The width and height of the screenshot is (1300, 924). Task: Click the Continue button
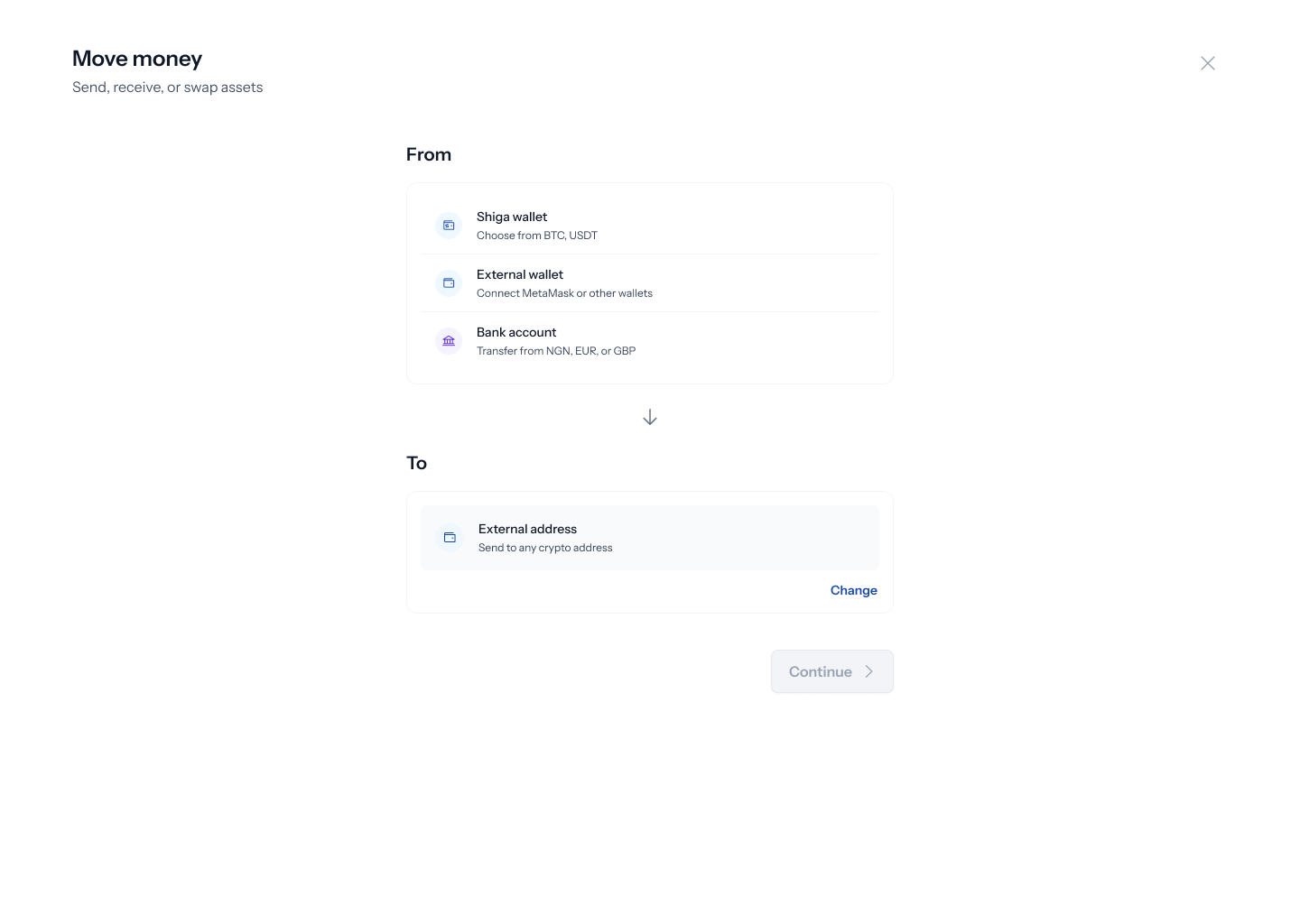[832, 671]
